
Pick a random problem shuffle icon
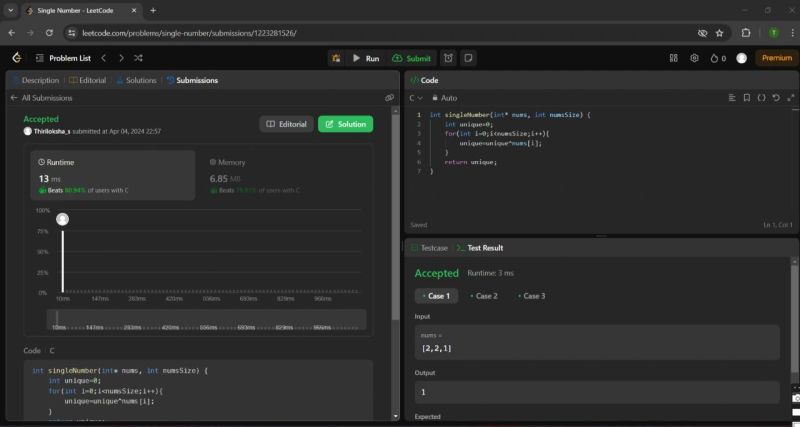pyautogui.click(x=138, y=58)
